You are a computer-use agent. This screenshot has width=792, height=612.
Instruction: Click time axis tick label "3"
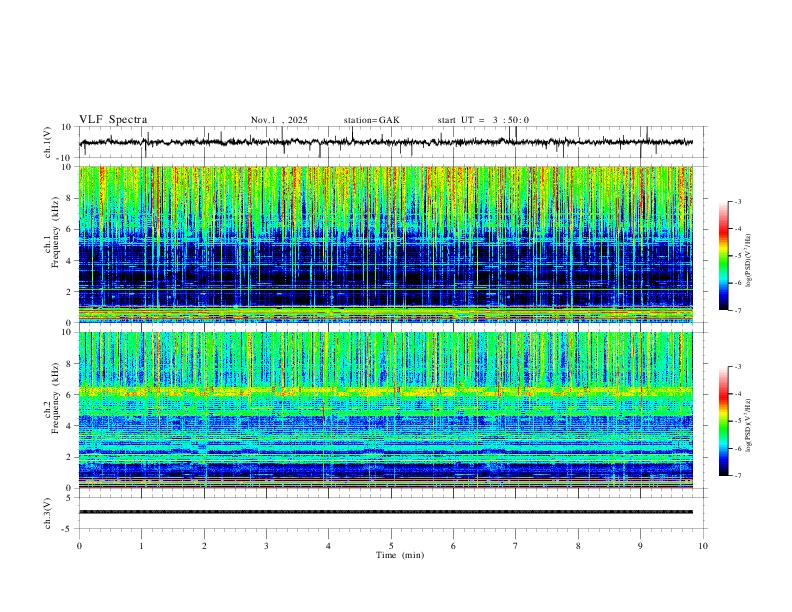[x=266, y=546]
